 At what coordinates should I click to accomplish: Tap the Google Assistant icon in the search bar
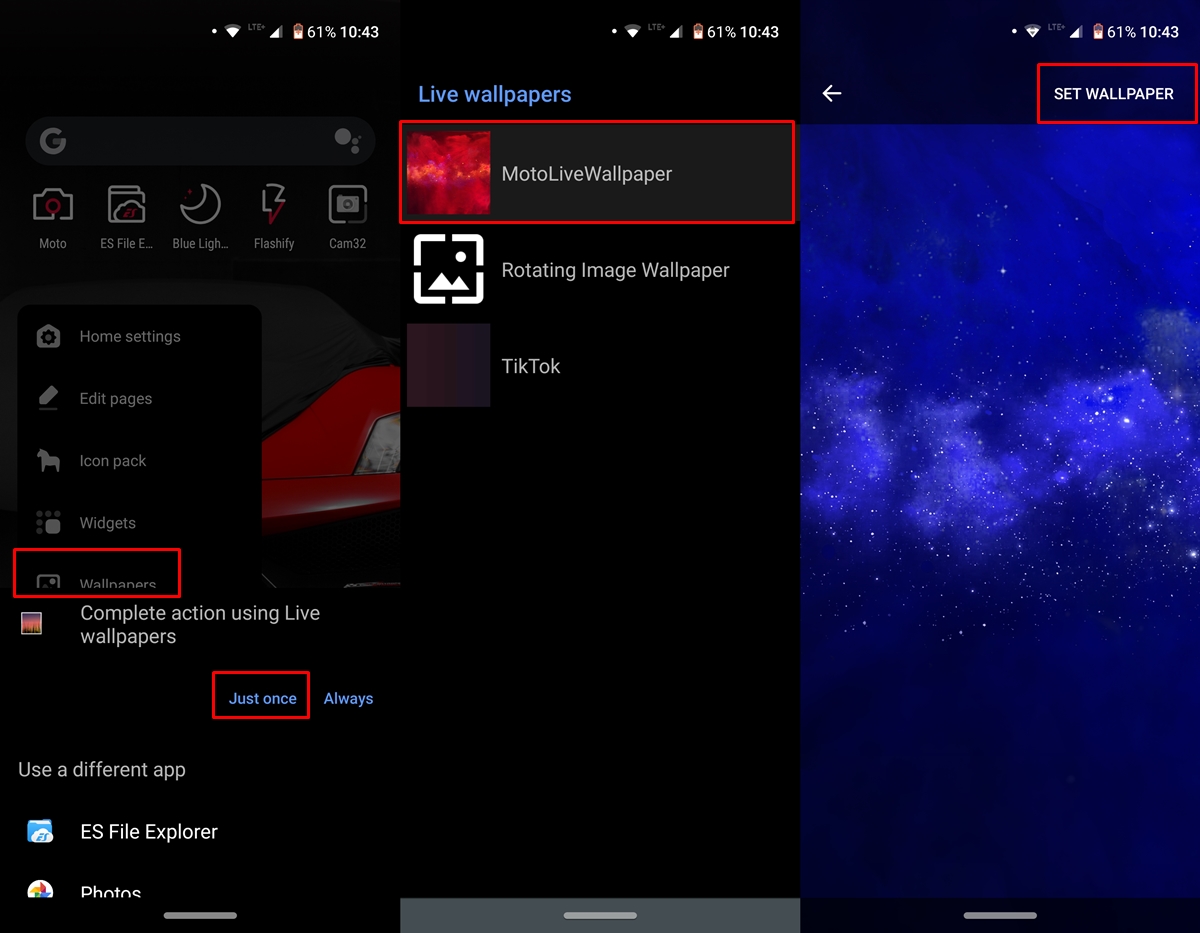click(347, 141)
